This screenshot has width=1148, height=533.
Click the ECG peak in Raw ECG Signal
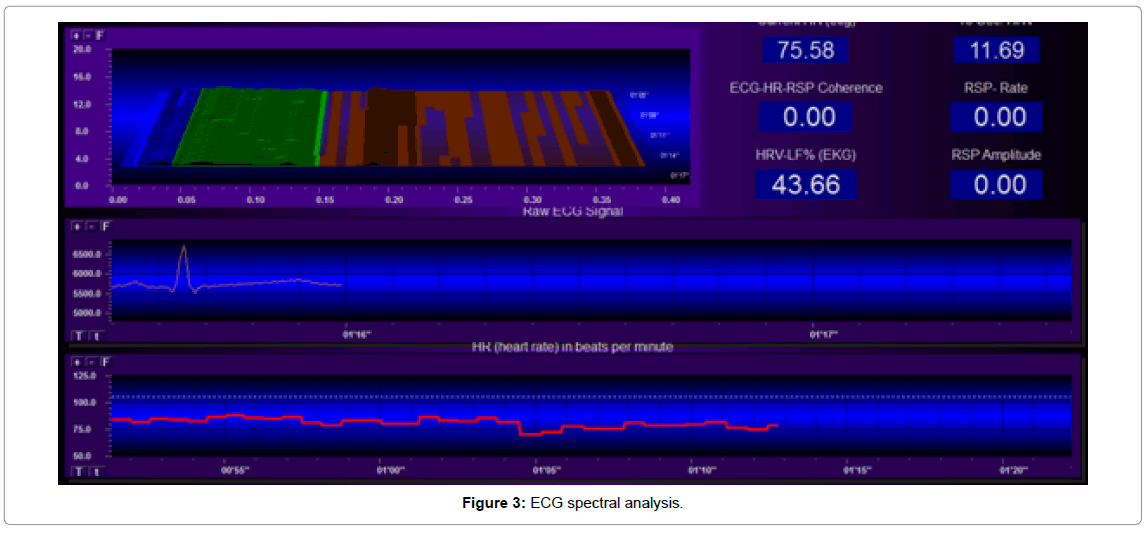coord(184,250)
